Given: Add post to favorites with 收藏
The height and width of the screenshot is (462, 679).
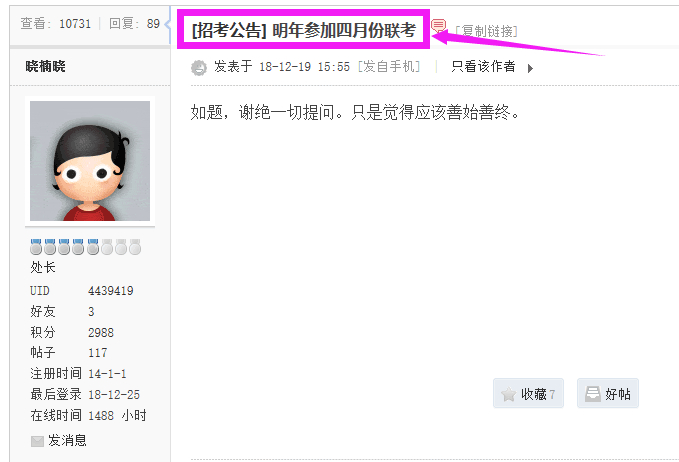Looking at the screenshot, I should pos(528,393).
